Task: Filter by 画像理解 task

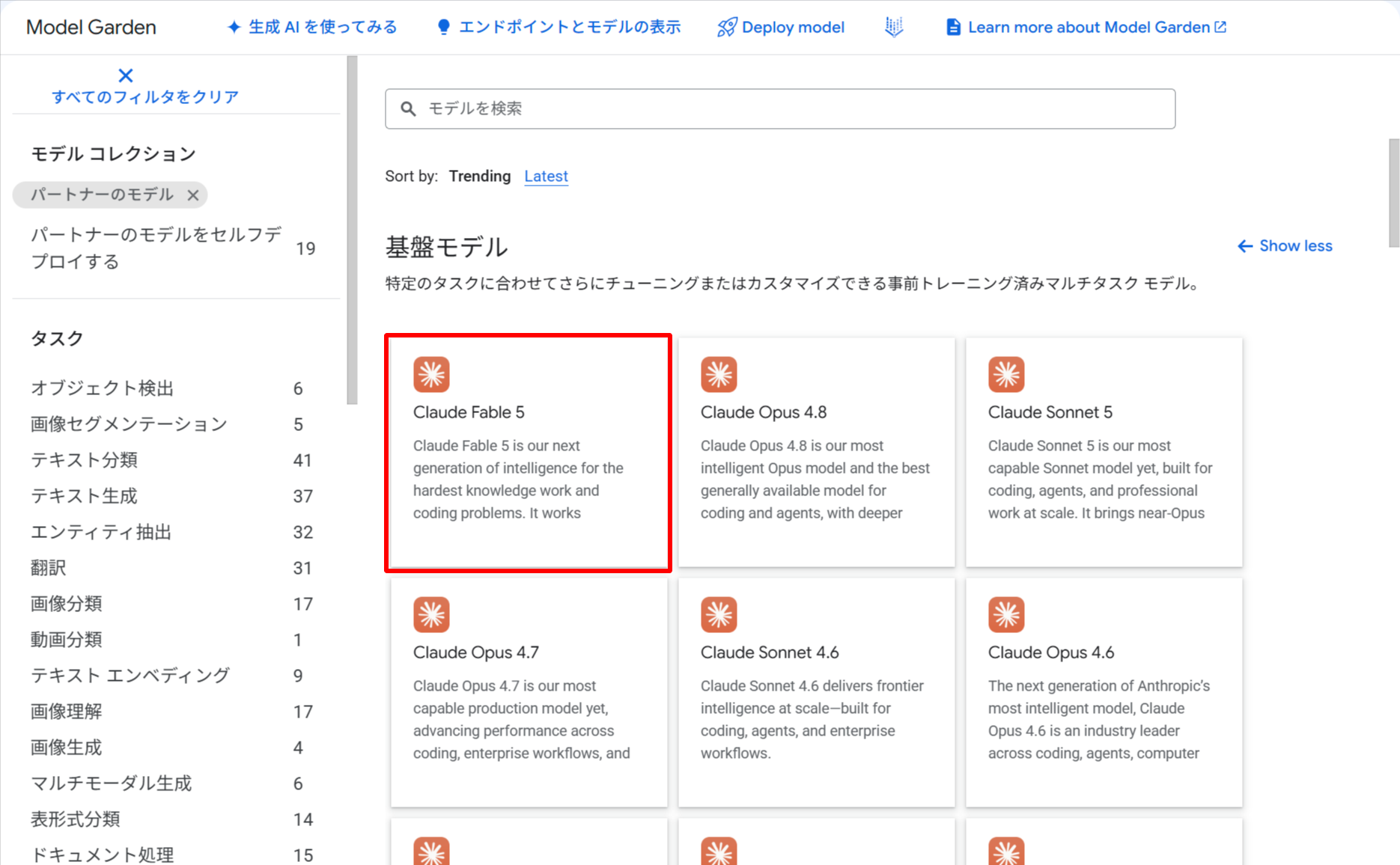Action: click(x=66, y=712)
